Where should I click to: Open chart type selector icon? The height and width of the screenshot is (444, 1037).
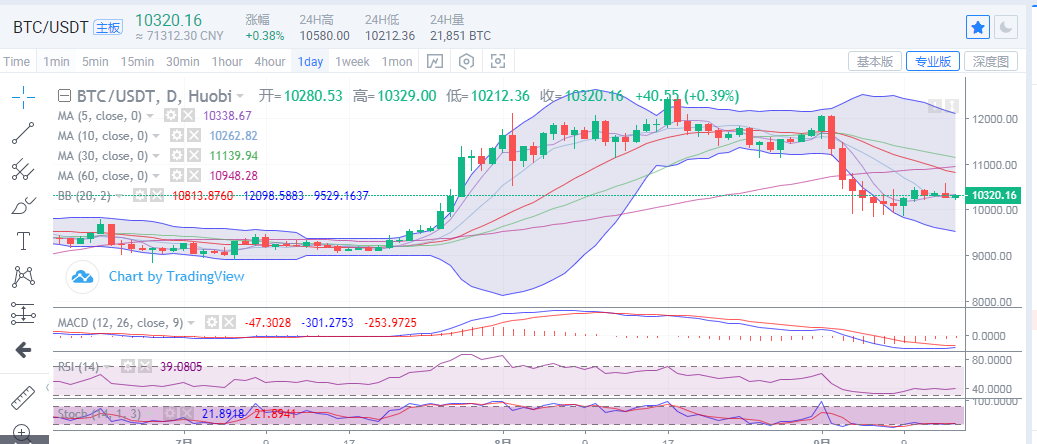435,62
